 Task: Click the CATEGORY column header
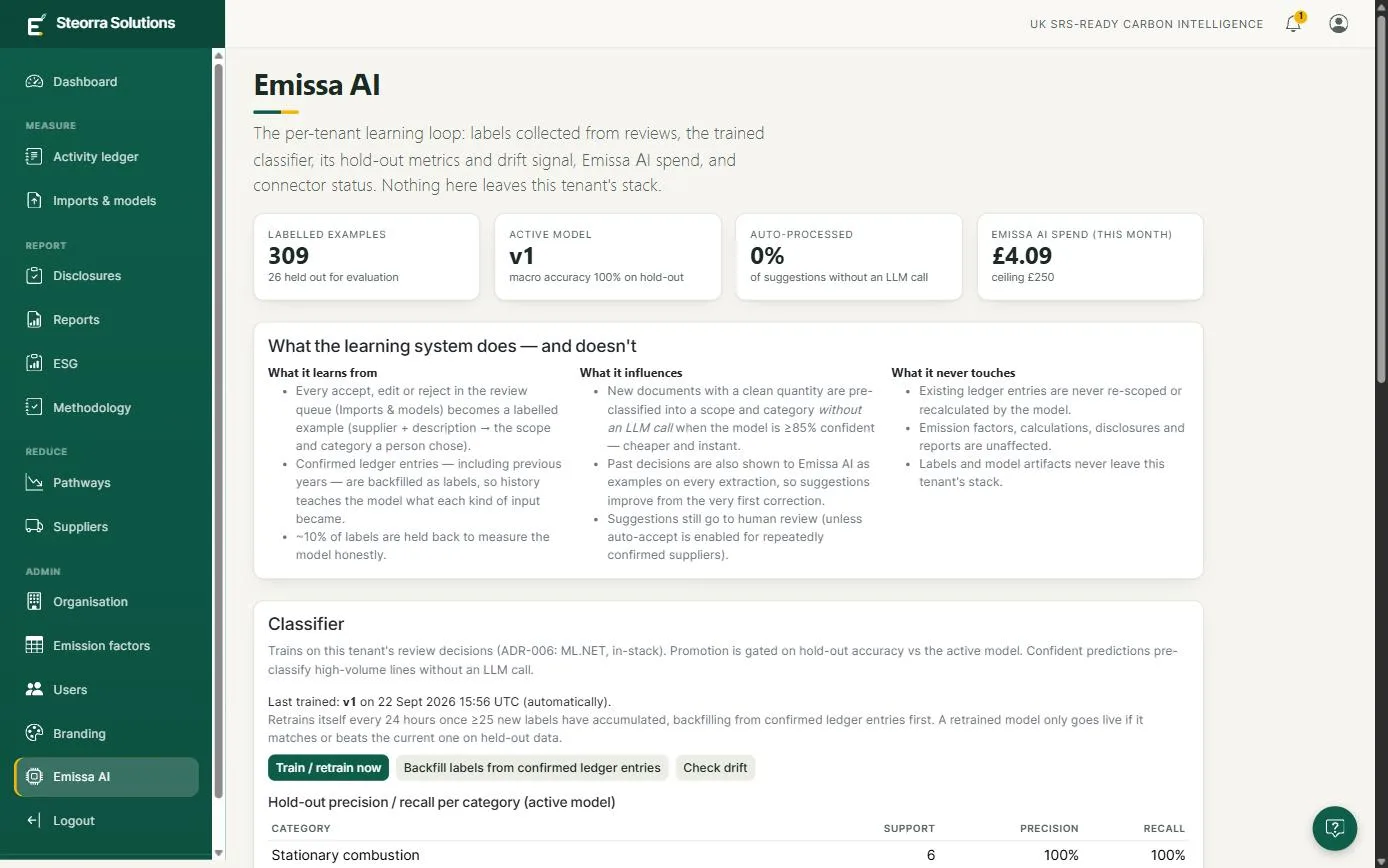[301, 829]
